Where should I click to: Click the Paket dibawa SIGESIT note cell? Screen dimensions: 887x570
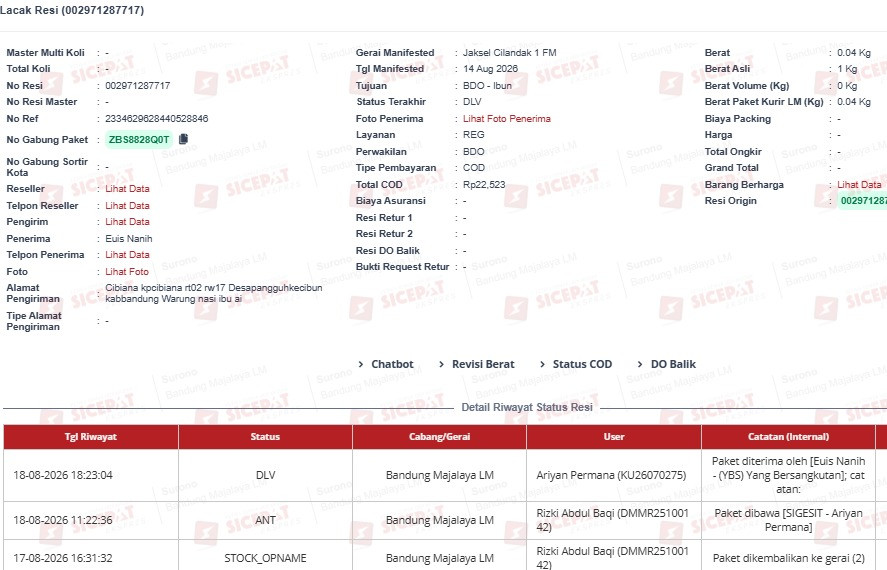coord(788,520)
